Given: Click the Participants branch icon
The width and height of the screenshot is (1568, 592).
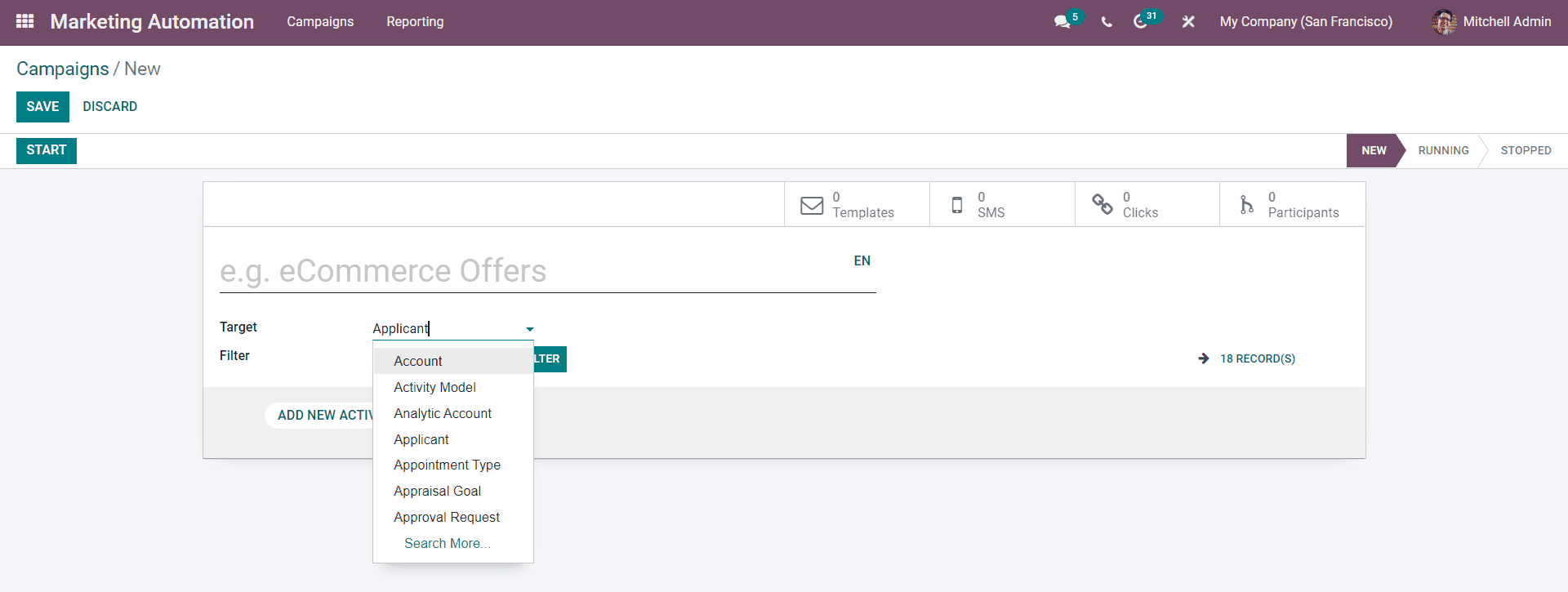Looking at the screenshot, I should pyautogui.click(x=1246, y=205).
